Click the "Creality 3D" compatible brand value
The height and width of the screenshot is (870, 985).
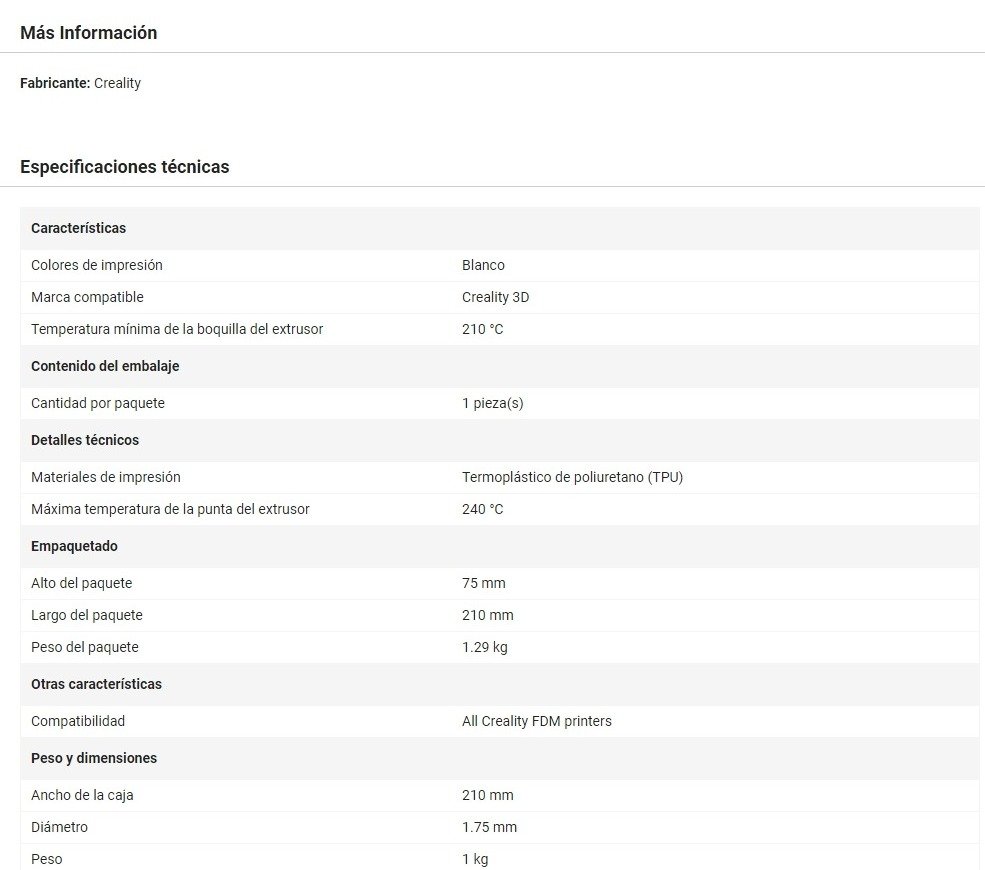coord(495,297)
